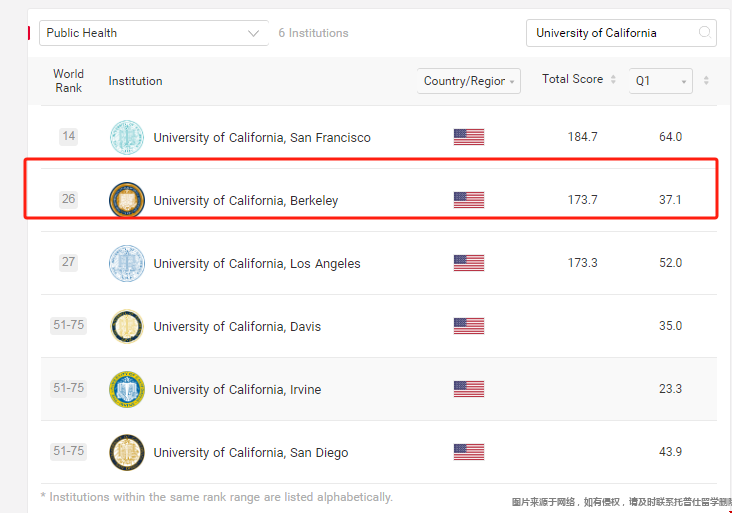The width and height of the screenshot is (732, 513).
Task: Click total score 173.7
Action: (582, 200)
